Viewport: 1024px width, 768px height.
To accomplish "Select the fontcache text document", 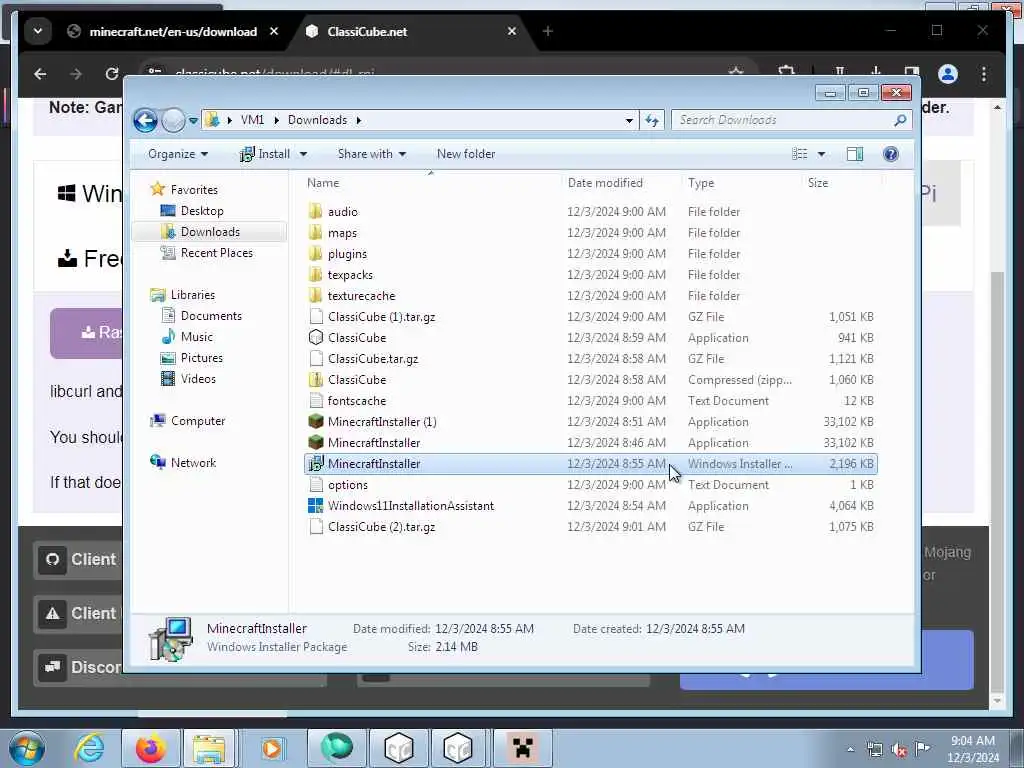I will (x=357, y=400).
